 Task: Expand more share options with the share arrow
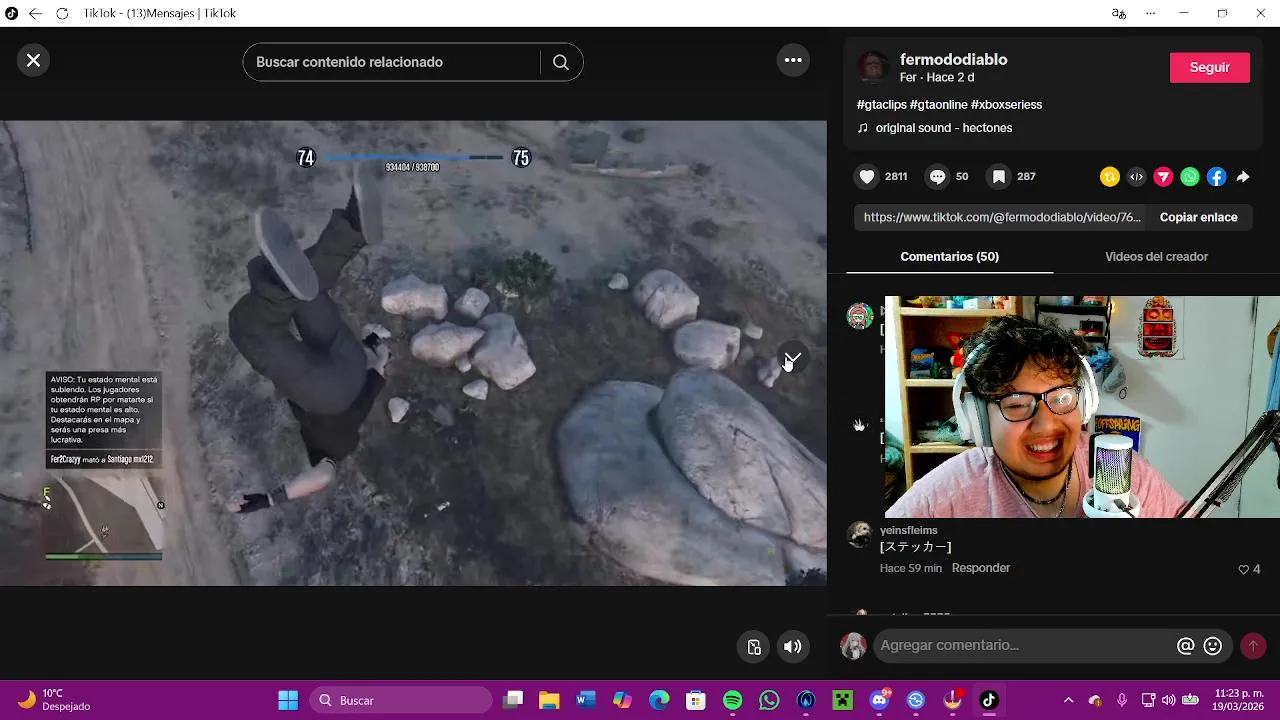(1243, 177)
